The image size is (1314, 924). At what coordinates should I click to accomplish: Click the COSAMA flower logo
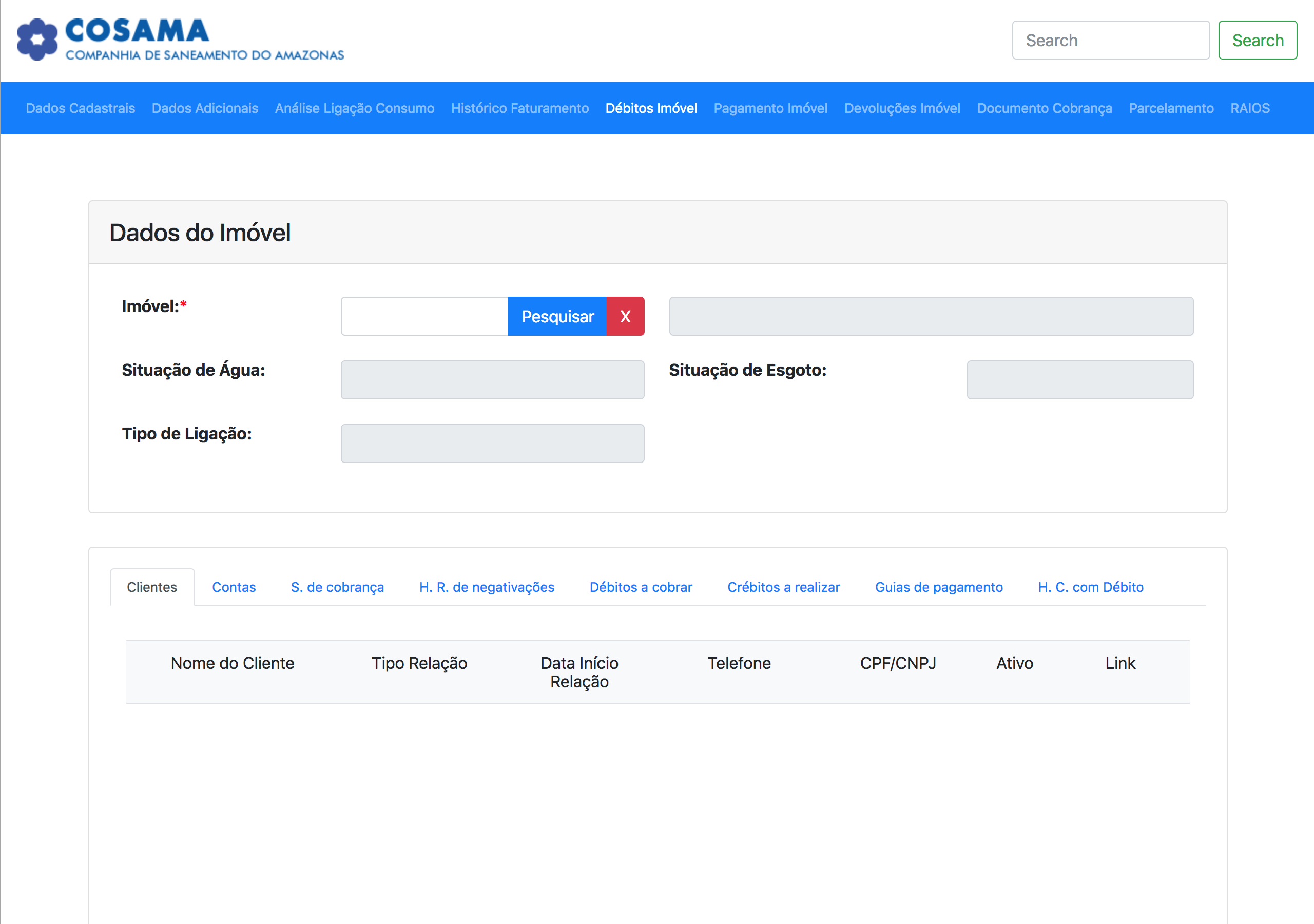pos(37,40)
